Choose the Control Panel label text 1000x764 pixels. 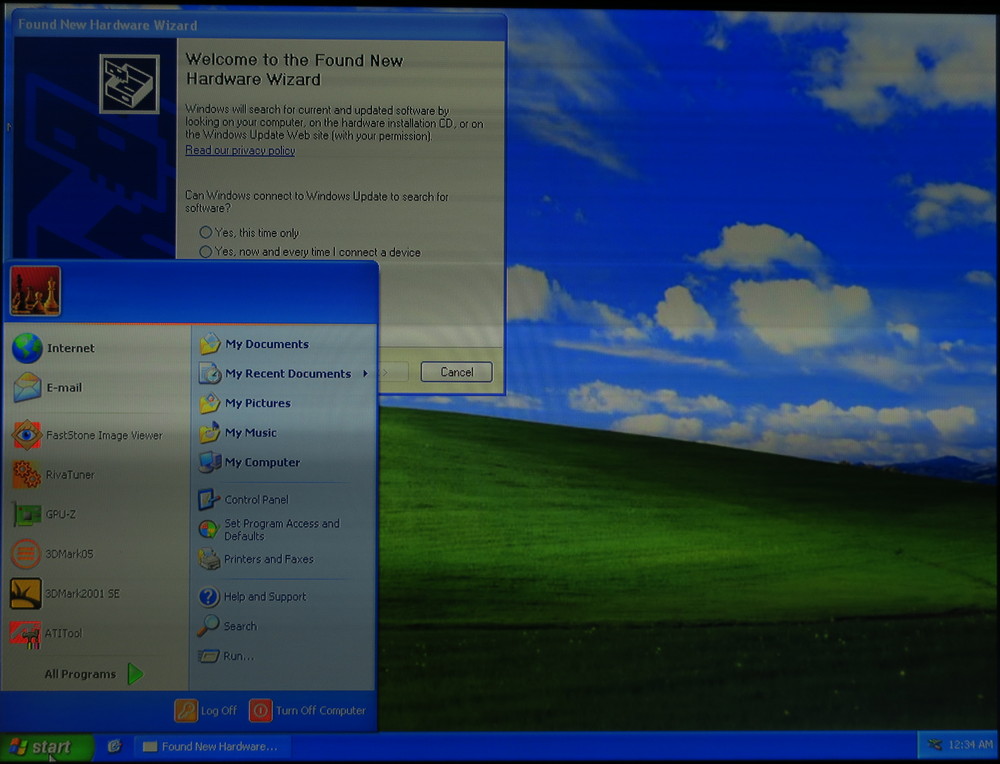[256, 500]
